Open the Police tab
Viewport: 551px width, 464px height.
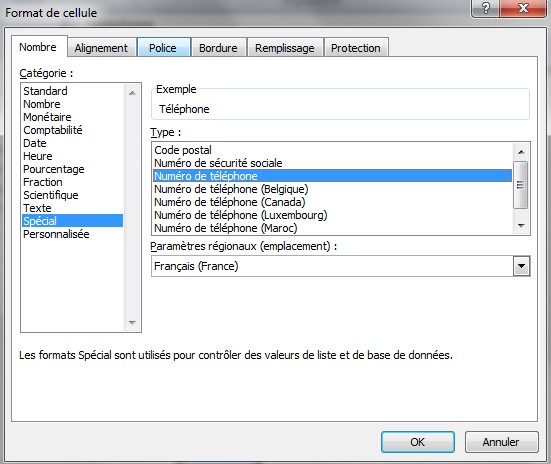(x=163, y=47)
